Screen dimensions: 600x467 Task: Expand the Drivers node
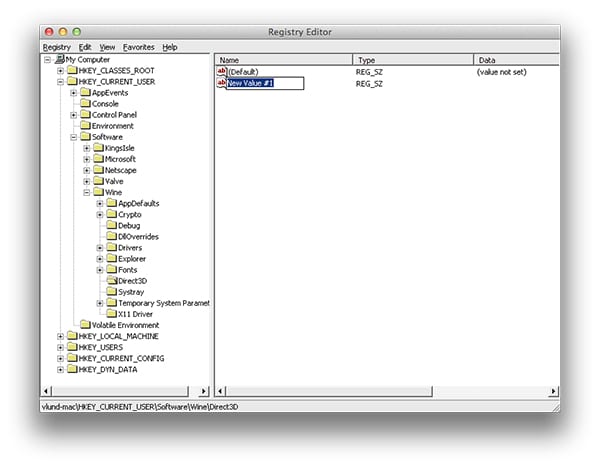[100, 248]
